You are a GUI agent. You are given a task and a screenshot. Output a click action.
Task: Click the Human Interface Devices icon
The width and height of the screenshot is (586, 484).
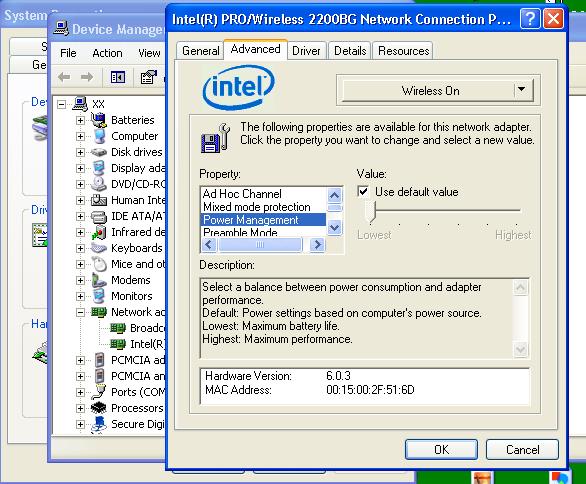tap(99, 200)
